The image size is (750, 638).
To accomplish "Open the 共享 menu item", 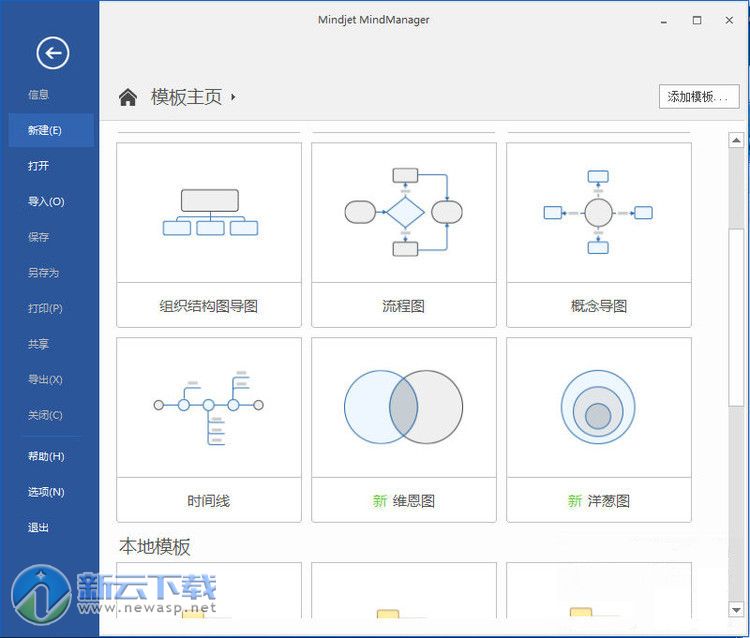I will (38, 344).
